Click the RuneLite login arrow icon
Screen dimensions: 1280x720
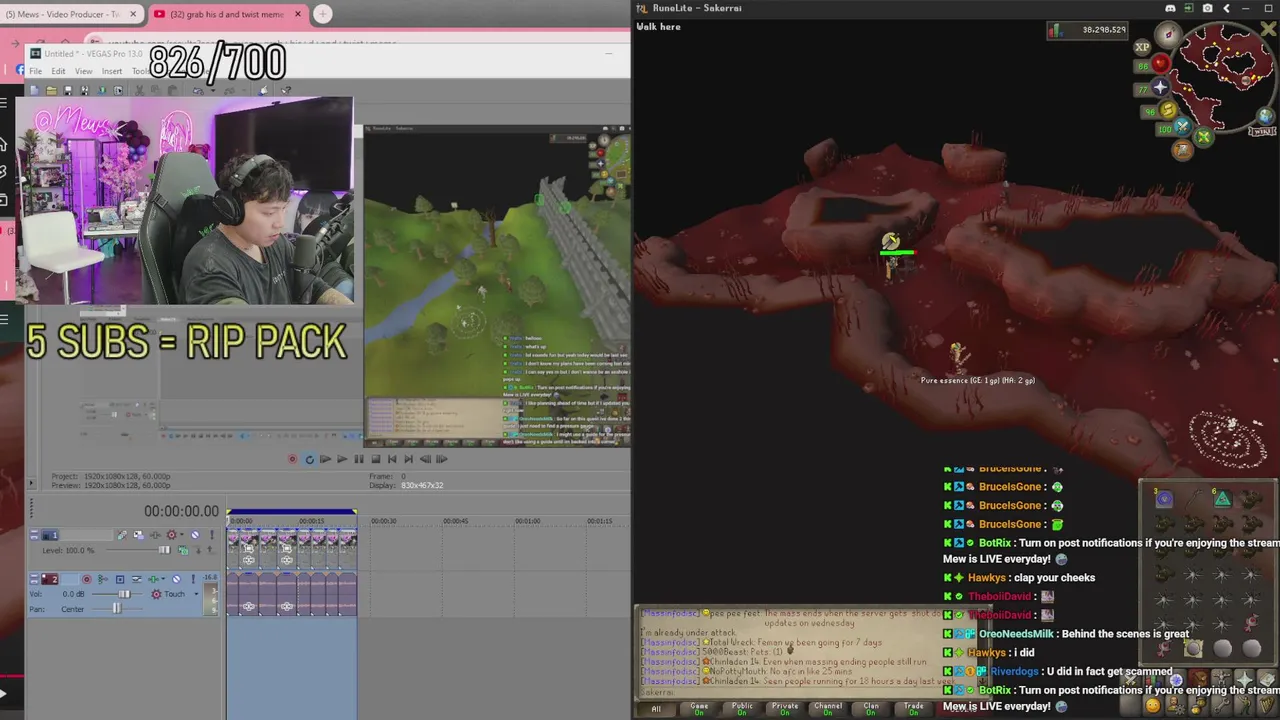[x=1189, y=8]
